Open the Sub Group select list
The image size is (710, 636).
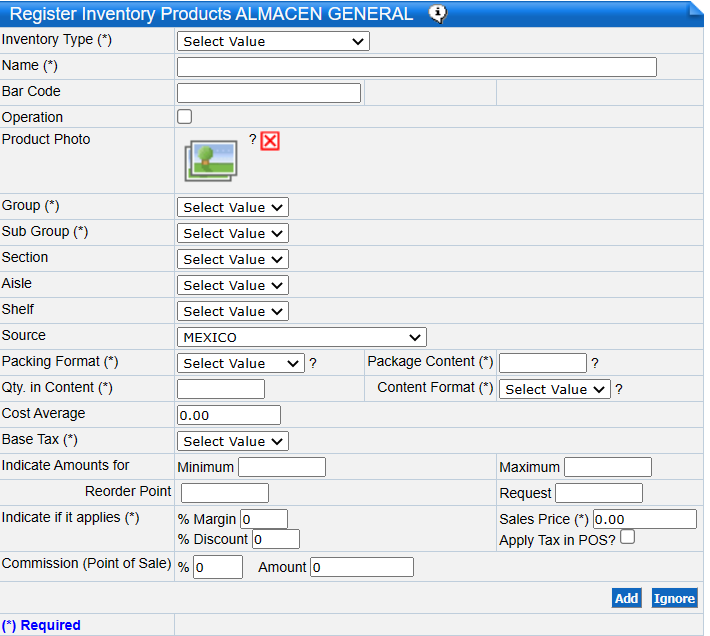click(233, 233)
